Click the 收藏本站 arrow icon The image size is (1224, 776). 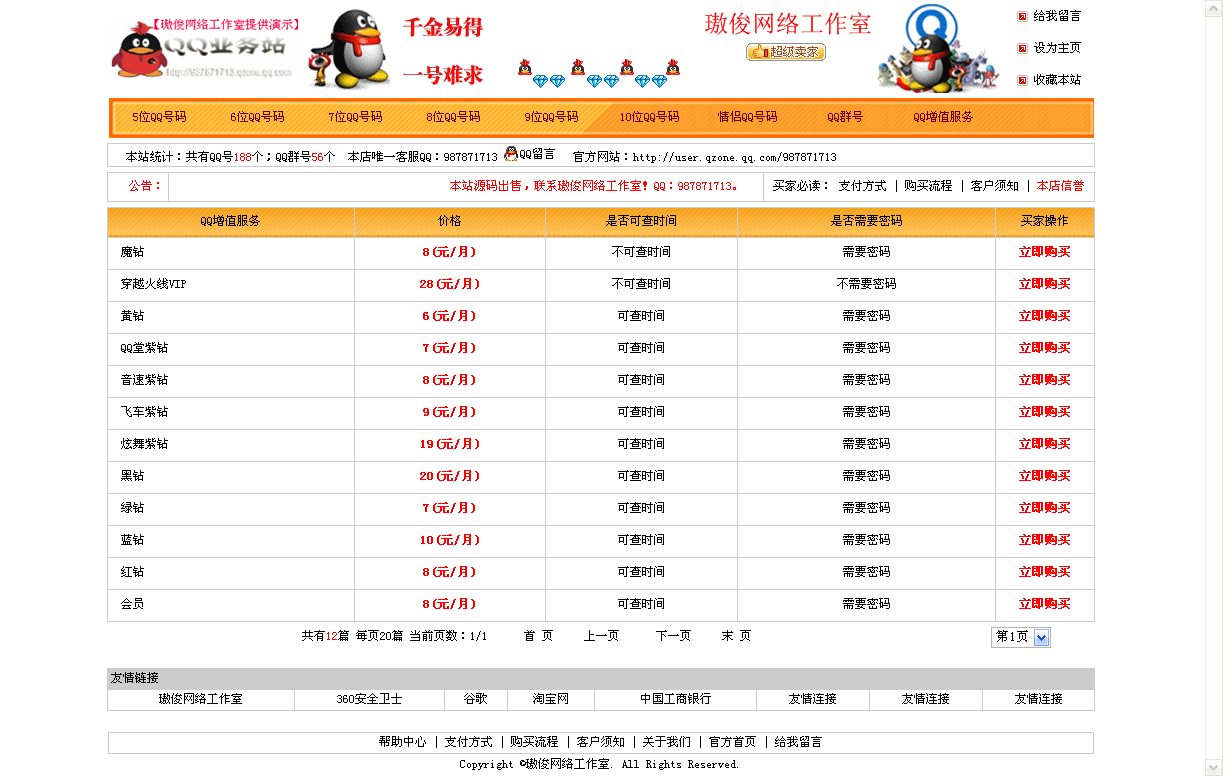[x=1022, y=80]
